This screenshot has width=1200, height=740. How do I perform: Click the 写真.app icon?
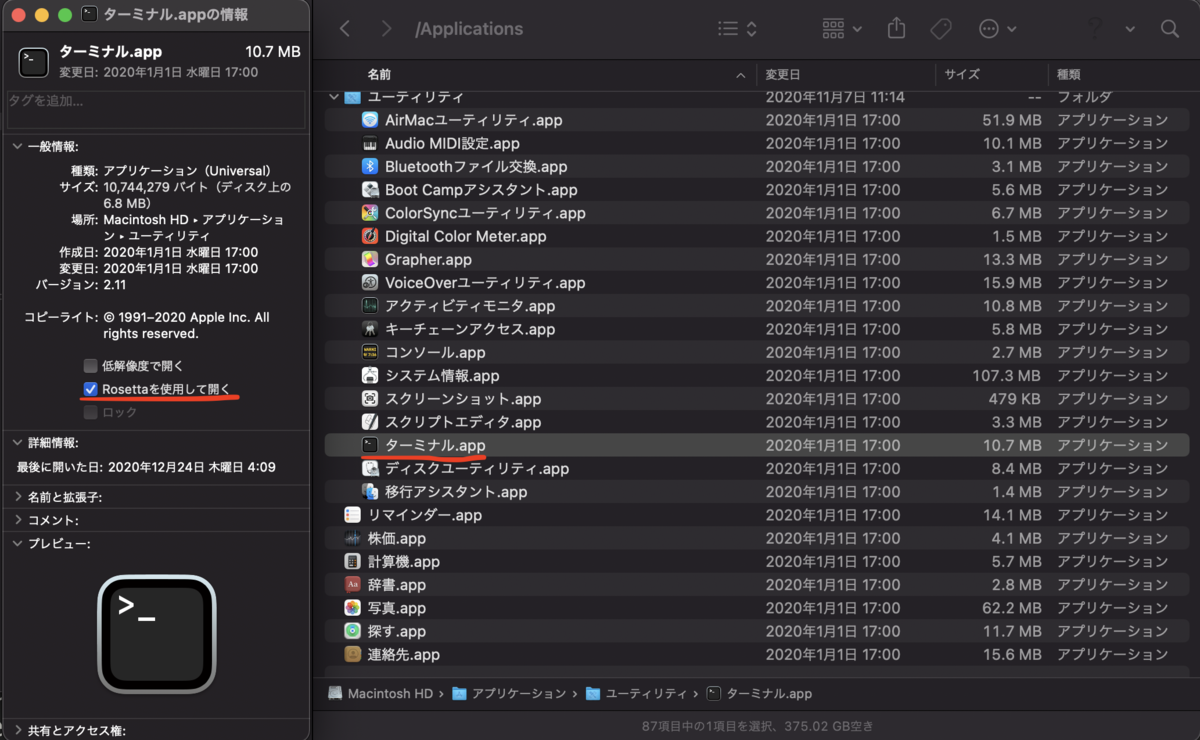click(x=352, y=608)
